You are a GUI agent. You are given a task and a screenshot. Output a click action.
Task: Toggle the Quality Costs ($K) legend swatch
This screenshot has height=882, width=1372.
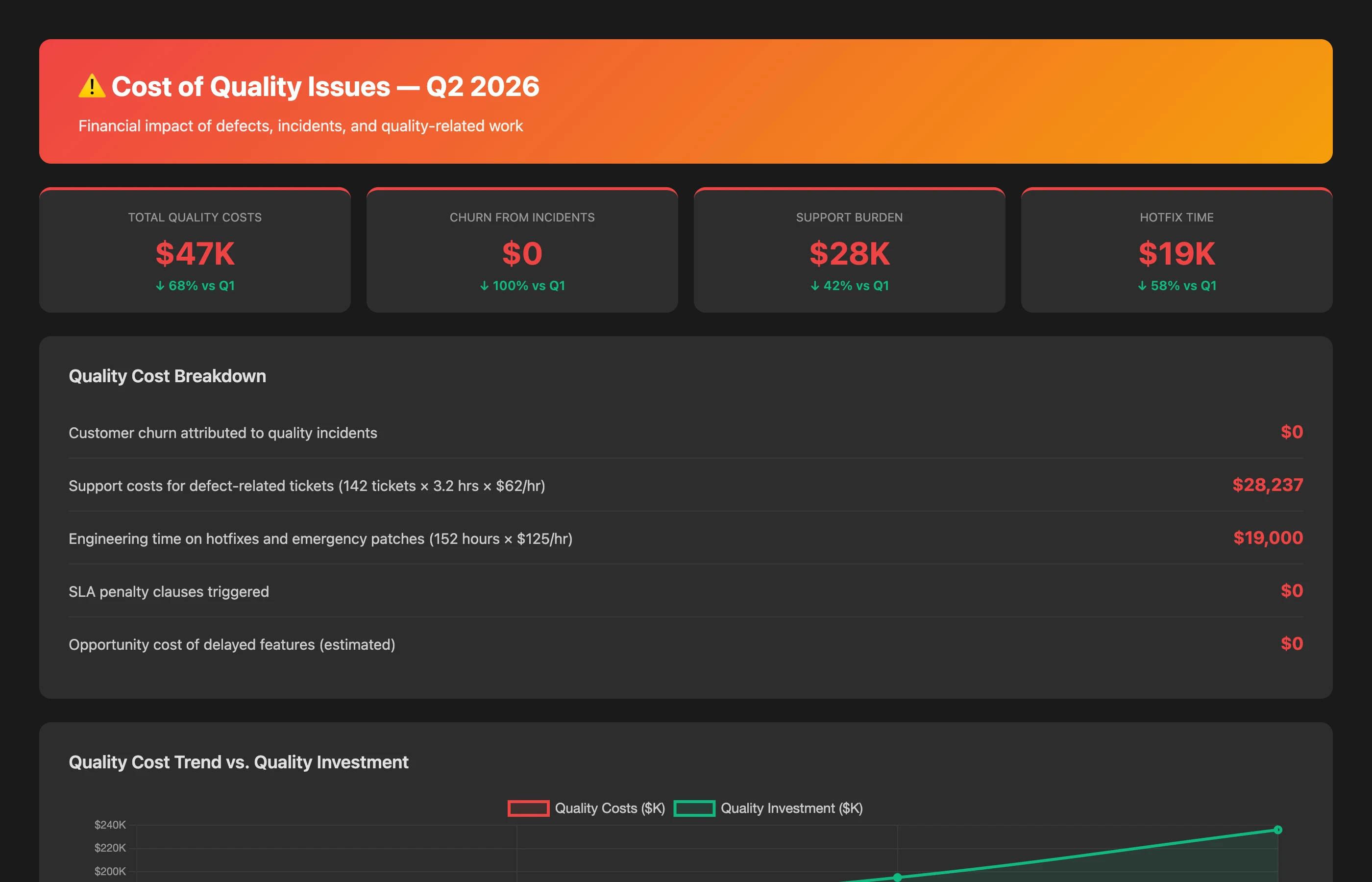coord(529,808)
